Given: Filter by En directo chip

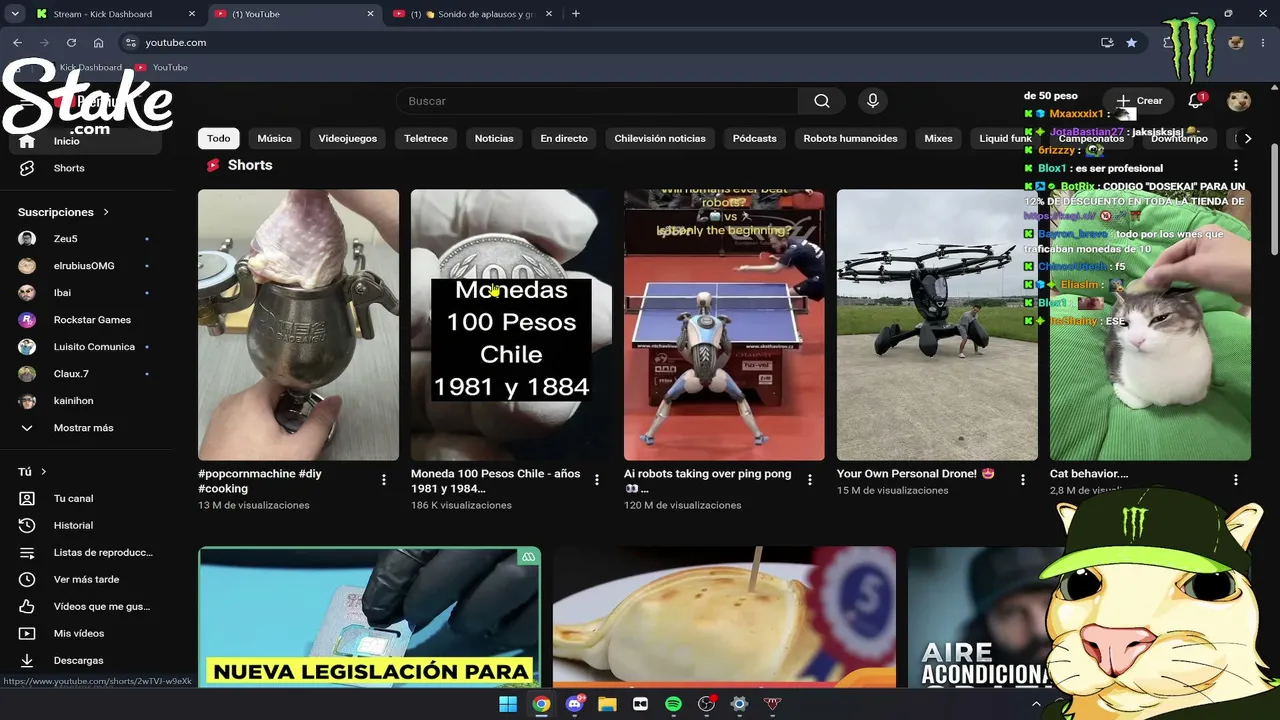Looking at the screenshot, I should point(564,138).
